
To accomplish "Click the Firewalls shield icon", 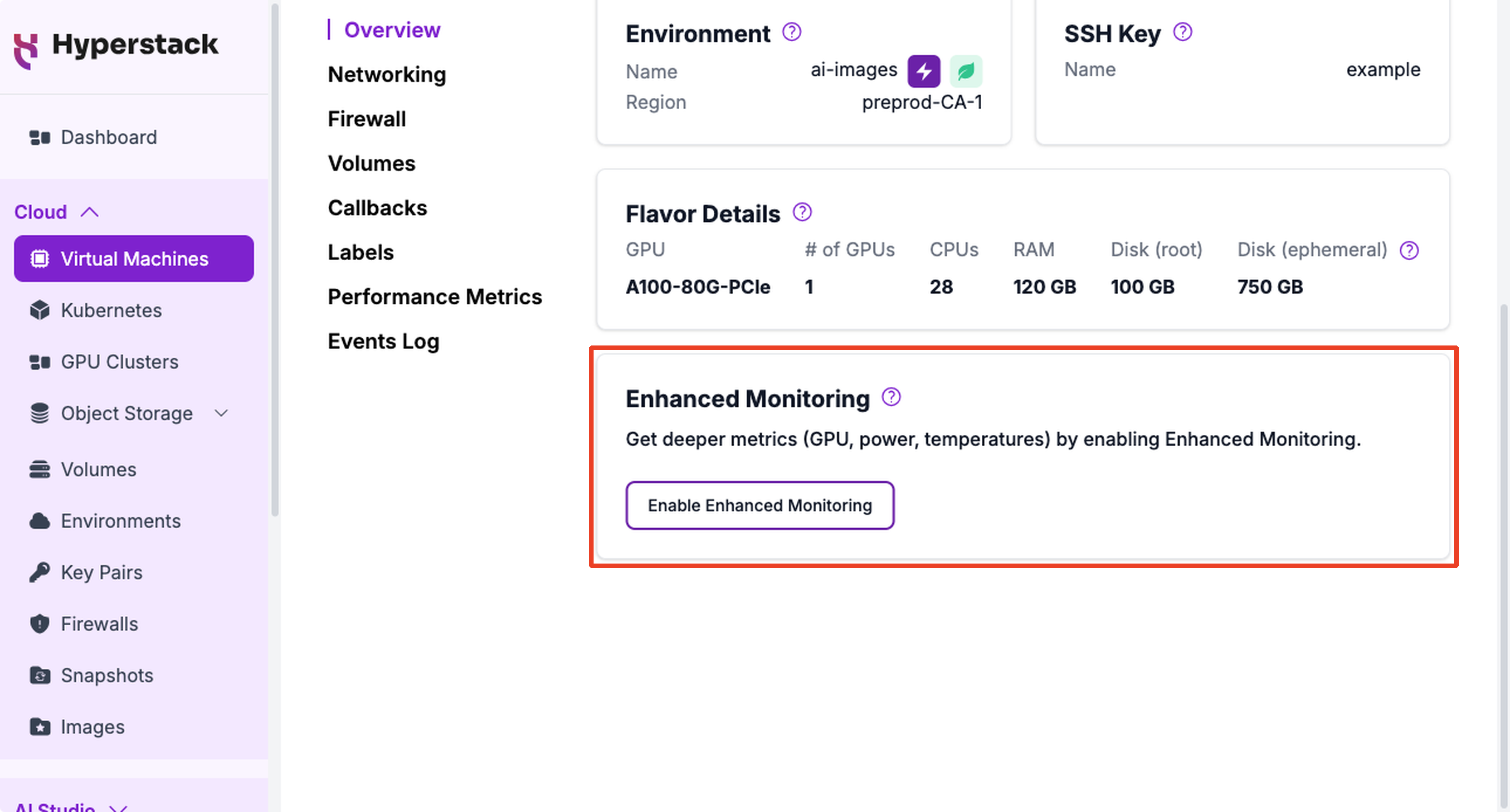I will (39, 624).
